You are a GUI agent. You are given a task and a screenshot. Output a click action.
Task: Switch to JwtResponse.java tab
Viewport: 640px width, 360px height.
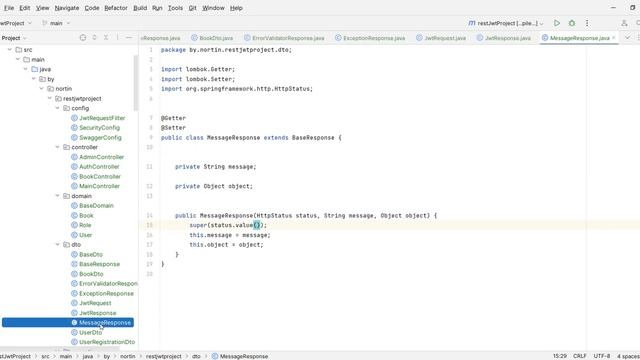tap(504, 38)
